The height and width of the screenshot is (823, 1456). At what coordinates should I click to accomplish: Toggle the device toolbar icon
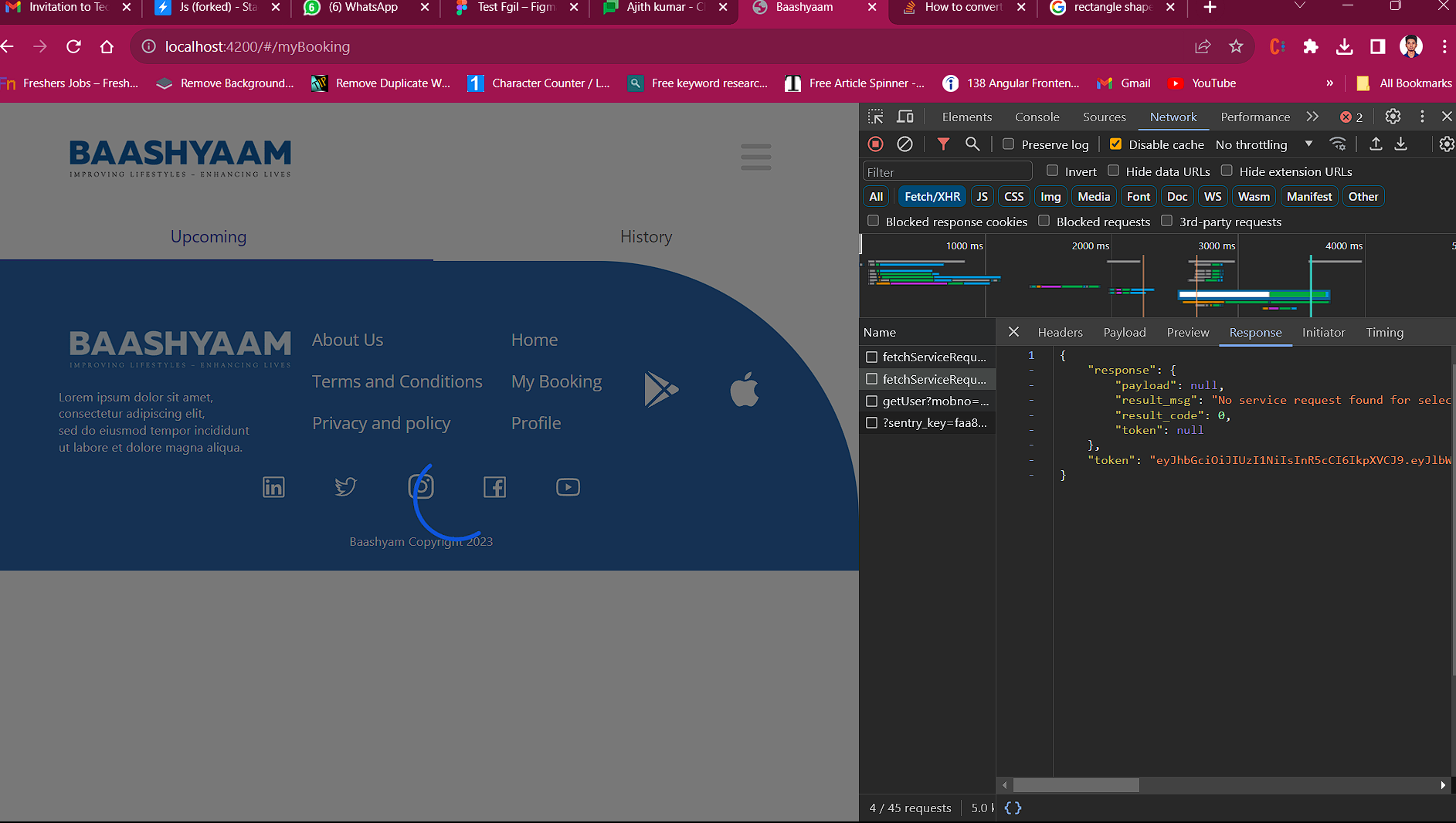[904, 117]
